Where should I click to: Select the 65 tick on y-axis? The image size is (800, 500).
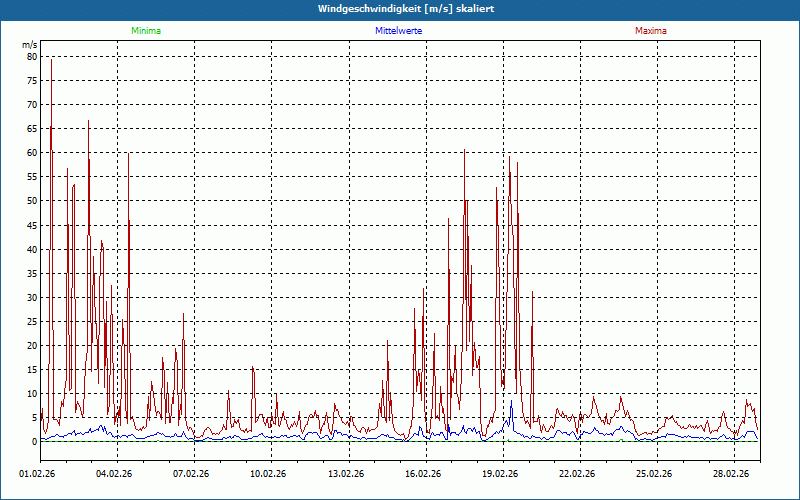[x=31, y=129]
